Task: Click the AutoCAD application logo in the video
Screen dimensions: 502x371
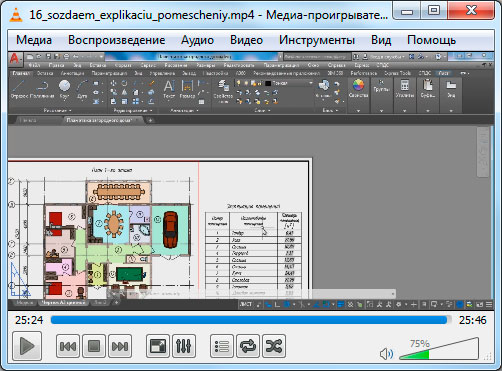Action: pos(14,58)
